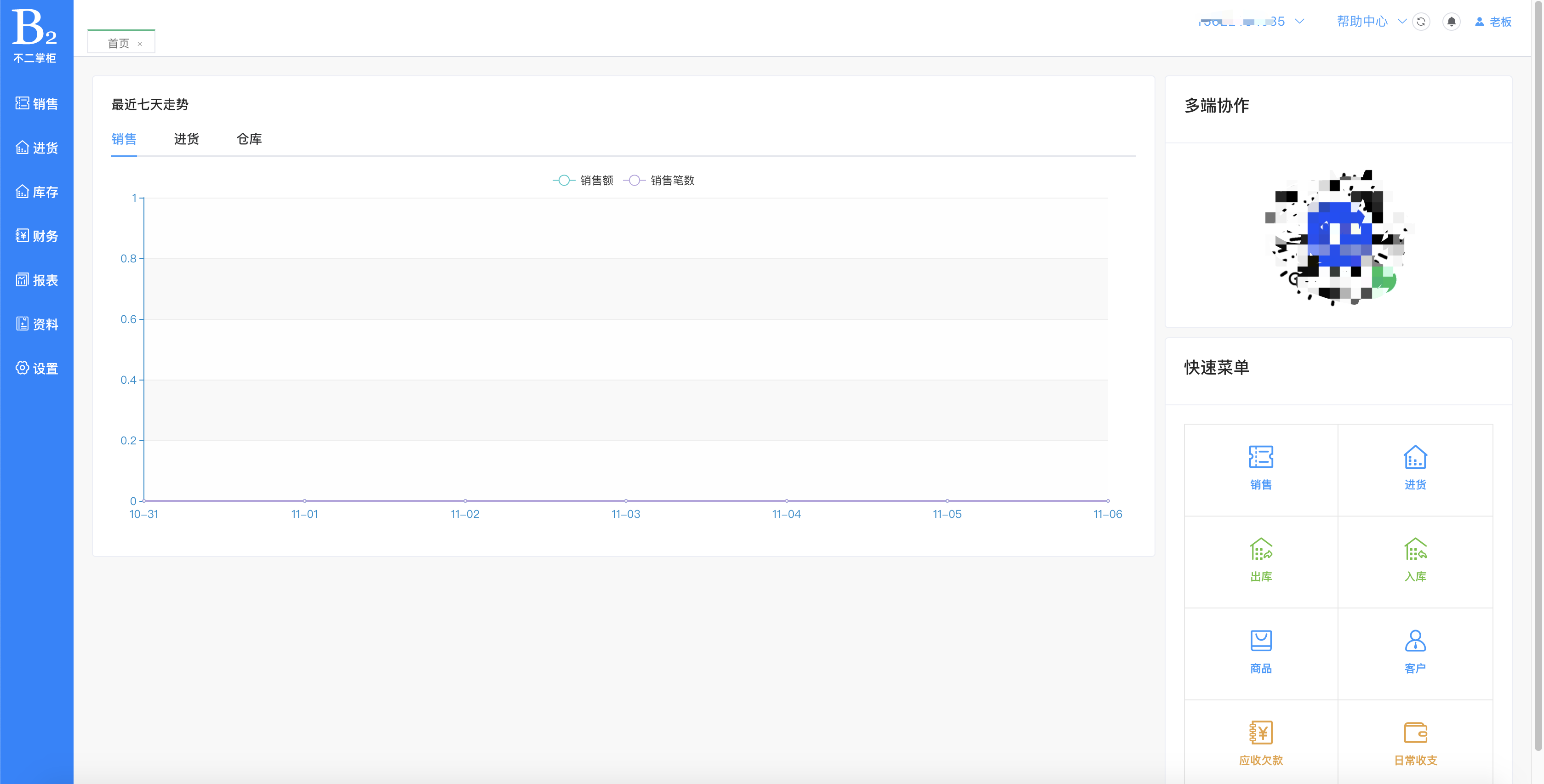This screenshot has height=784, width=1544.
Task: Close the 首页 tab
Action: pos(140,44)
